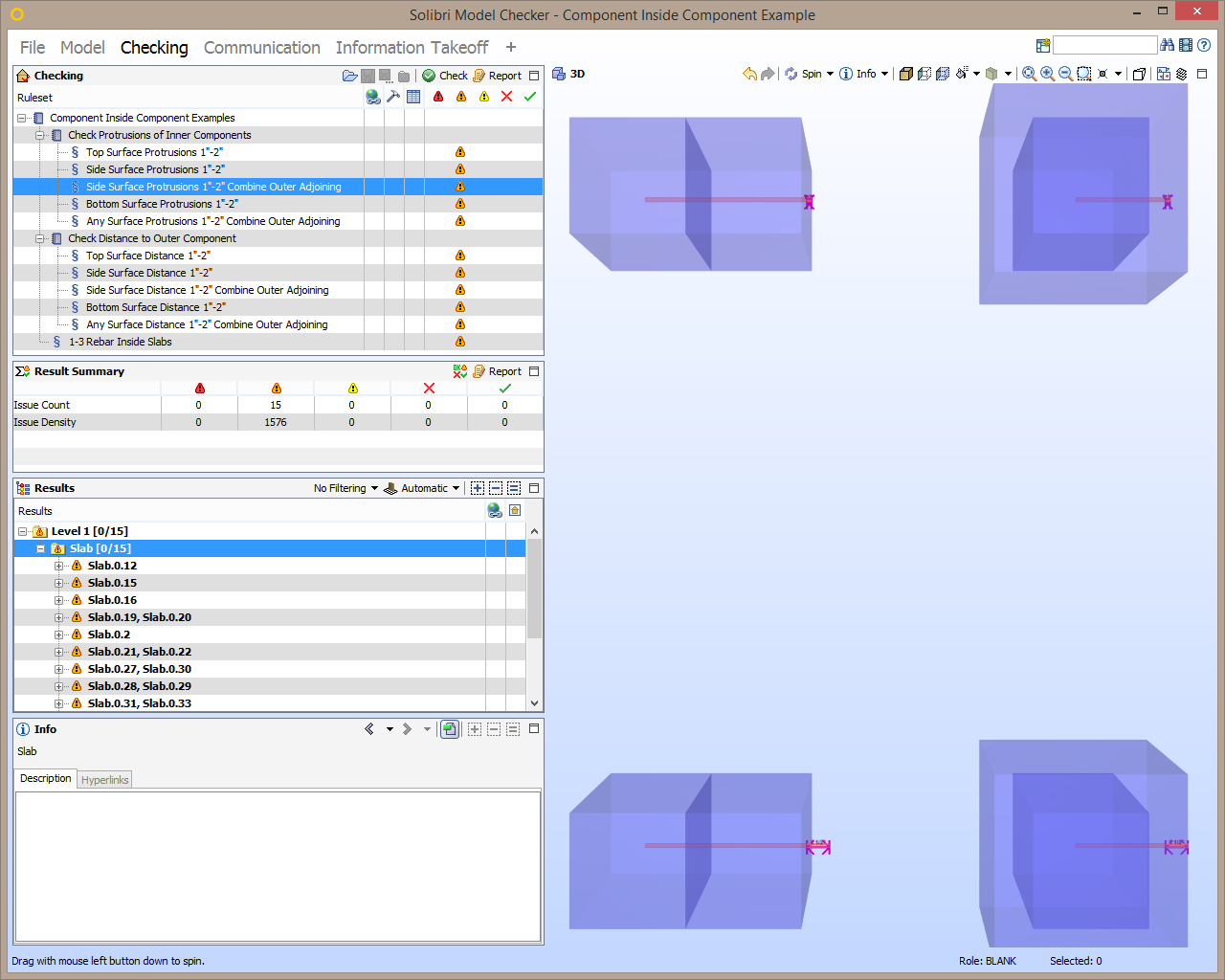Click Report button in Result Summary panel
Viewport: 1225px width, 980px height.
point(497,371)
